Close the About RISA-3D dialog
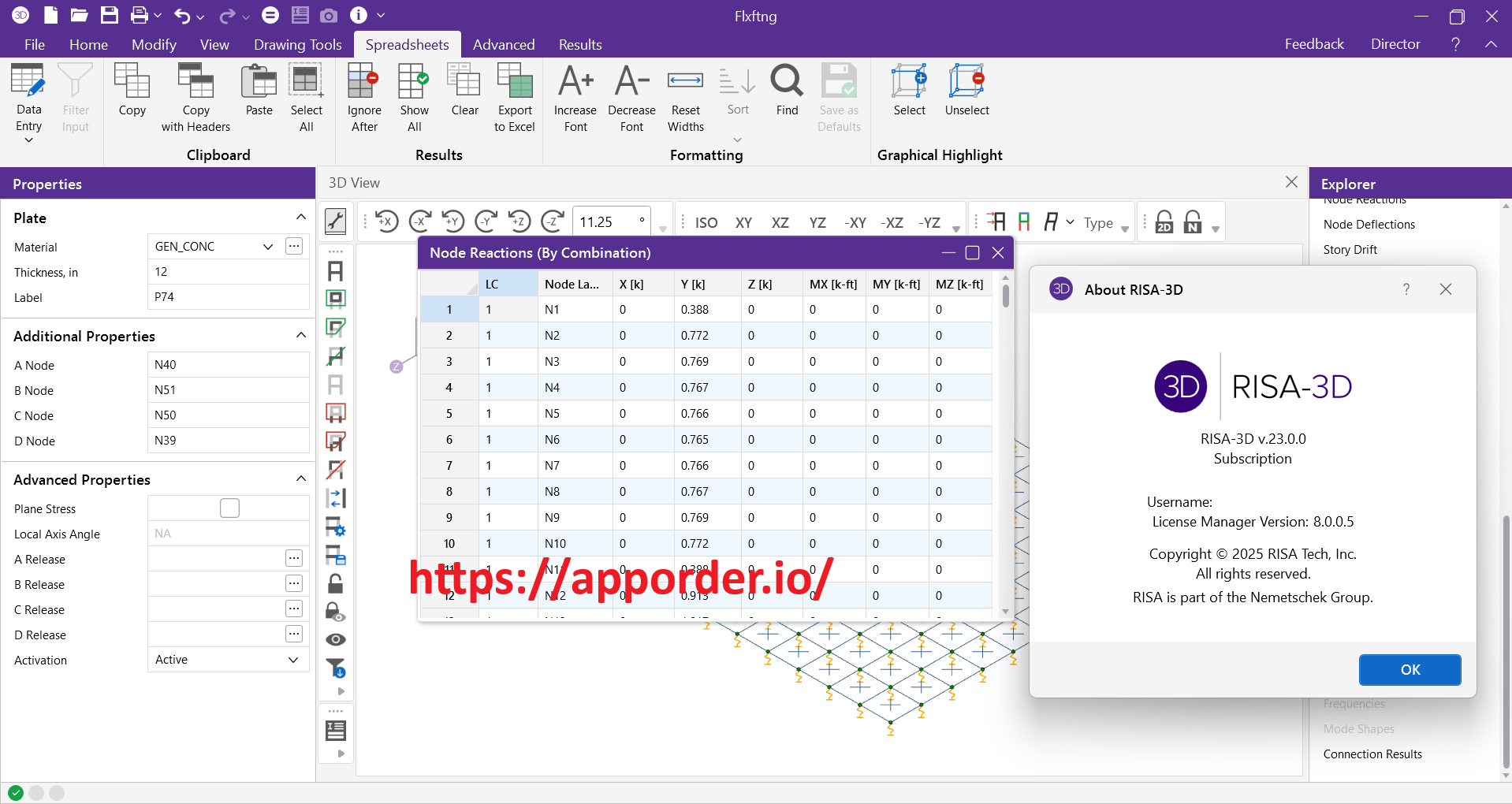 tap(1445, 289)
